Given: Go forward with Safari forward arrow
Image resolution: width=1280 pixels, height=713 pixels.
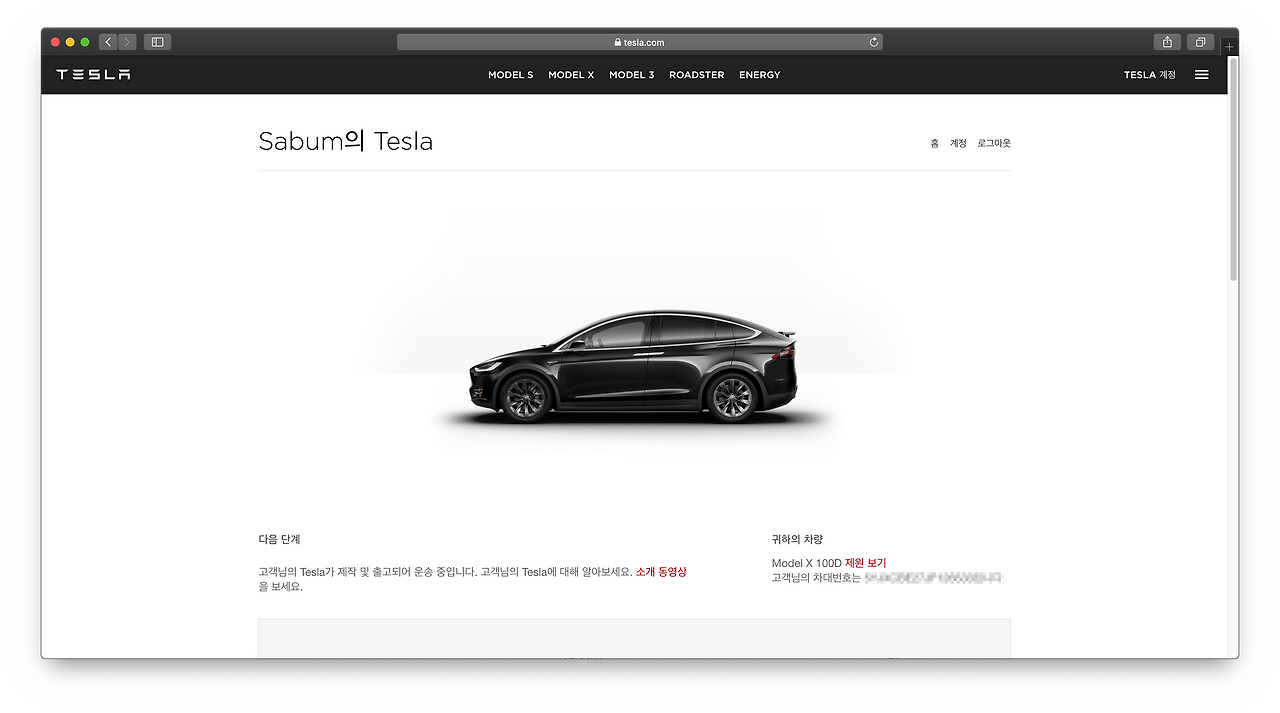Looking at the screenshot, I should (x=127, y=42).
